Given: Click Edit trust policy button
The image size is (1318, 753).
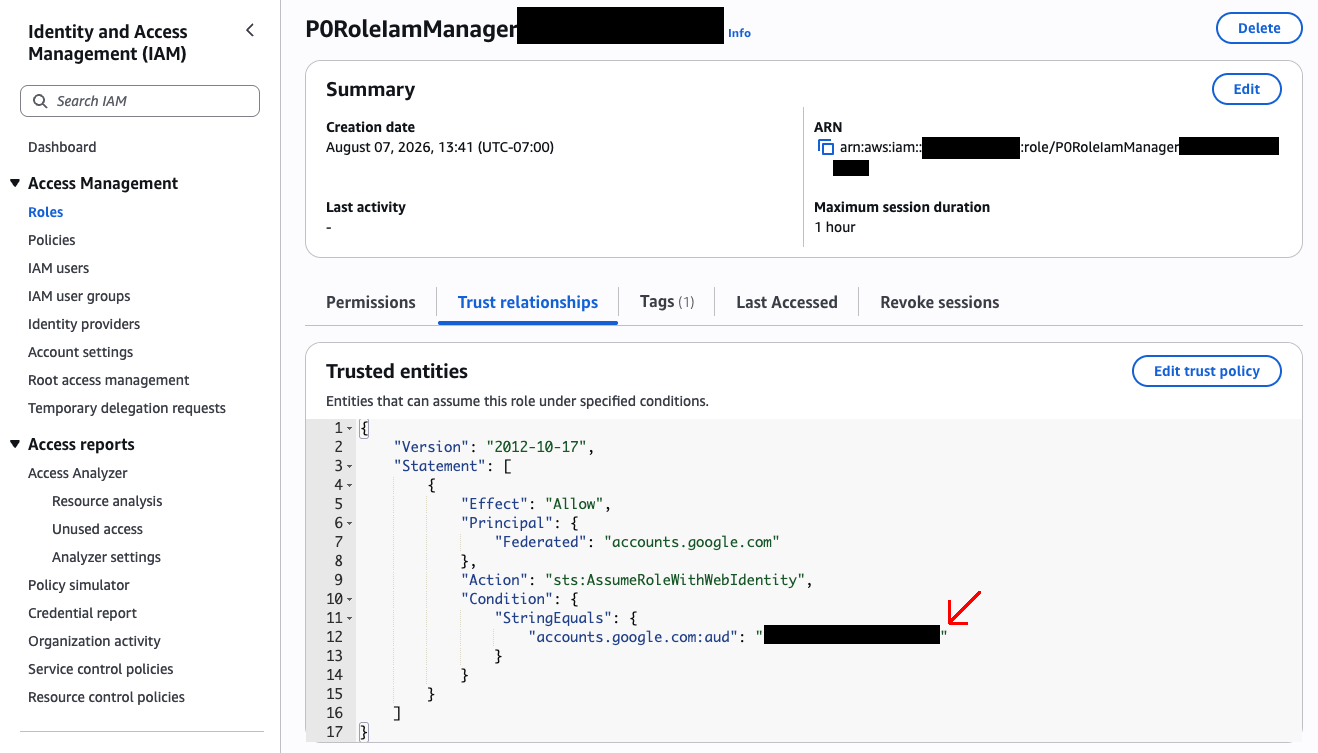Looking at the screenshot, I should coord(1207,371).
